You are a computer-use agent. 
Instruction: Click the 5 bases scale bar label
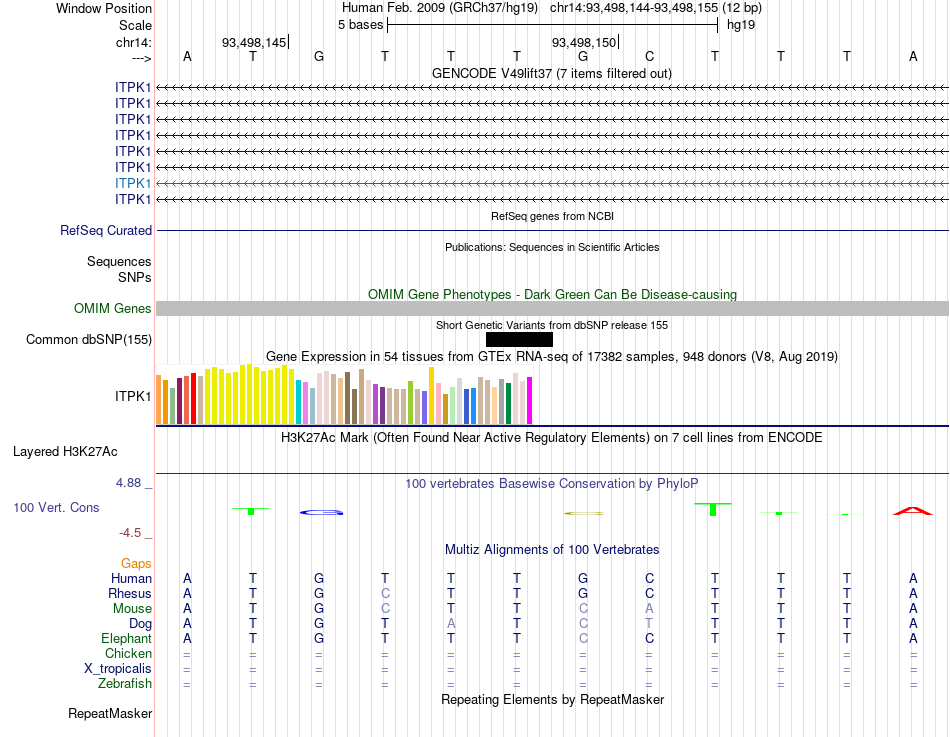pyautogui.click(x=360, y=25)
